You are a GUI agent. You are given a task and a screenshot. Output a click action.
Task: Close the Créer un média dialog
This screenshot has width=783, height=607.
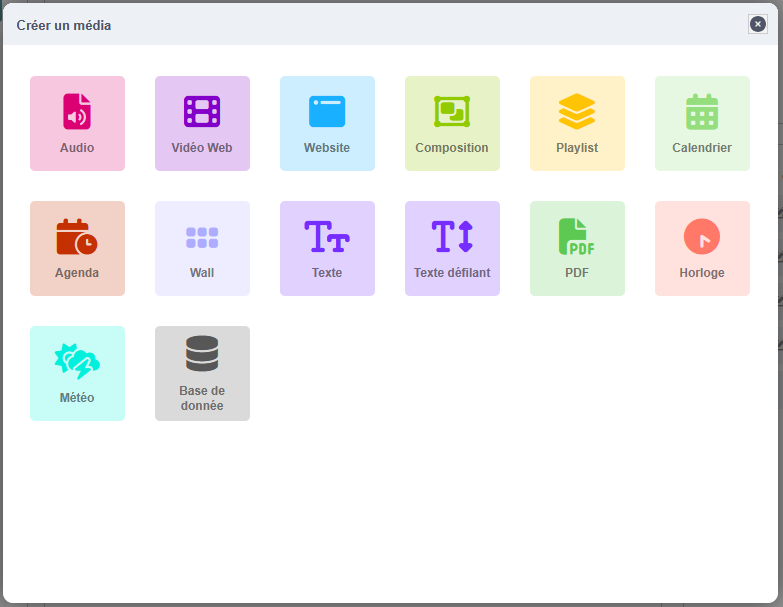pos(758,24)
